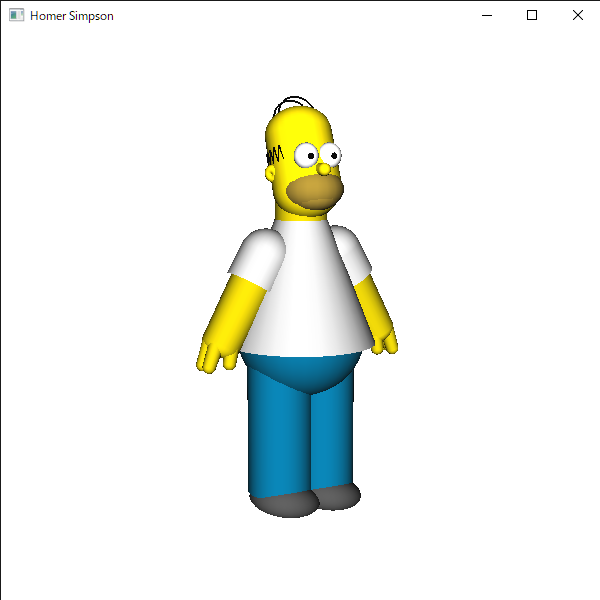Image resolution: width=600 pixels, height=600 pixels.
Task: Click the app icon in title bar
Action: point(16,15)
